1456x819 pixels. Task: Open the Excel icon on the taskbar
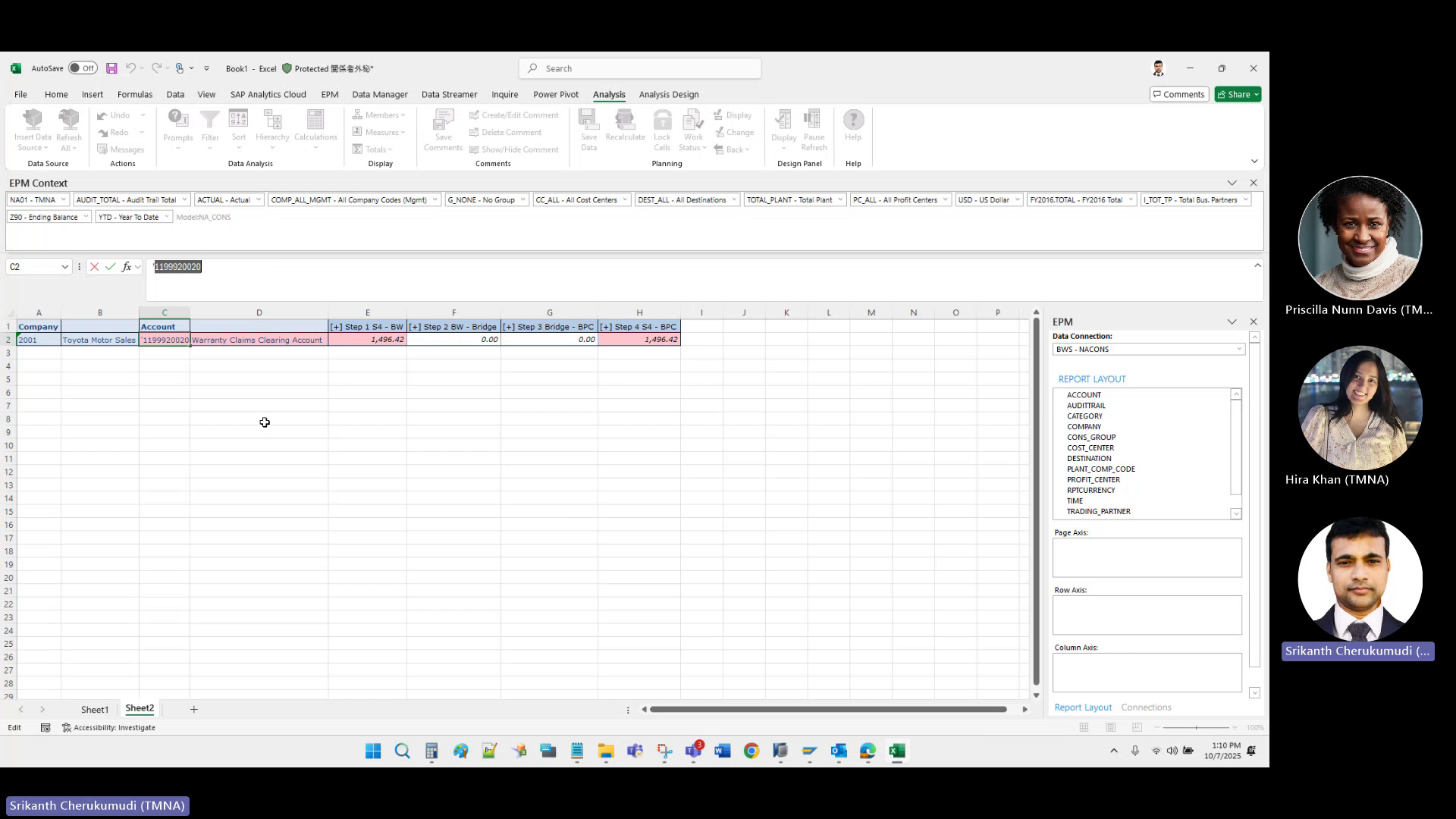coord(897,752)
